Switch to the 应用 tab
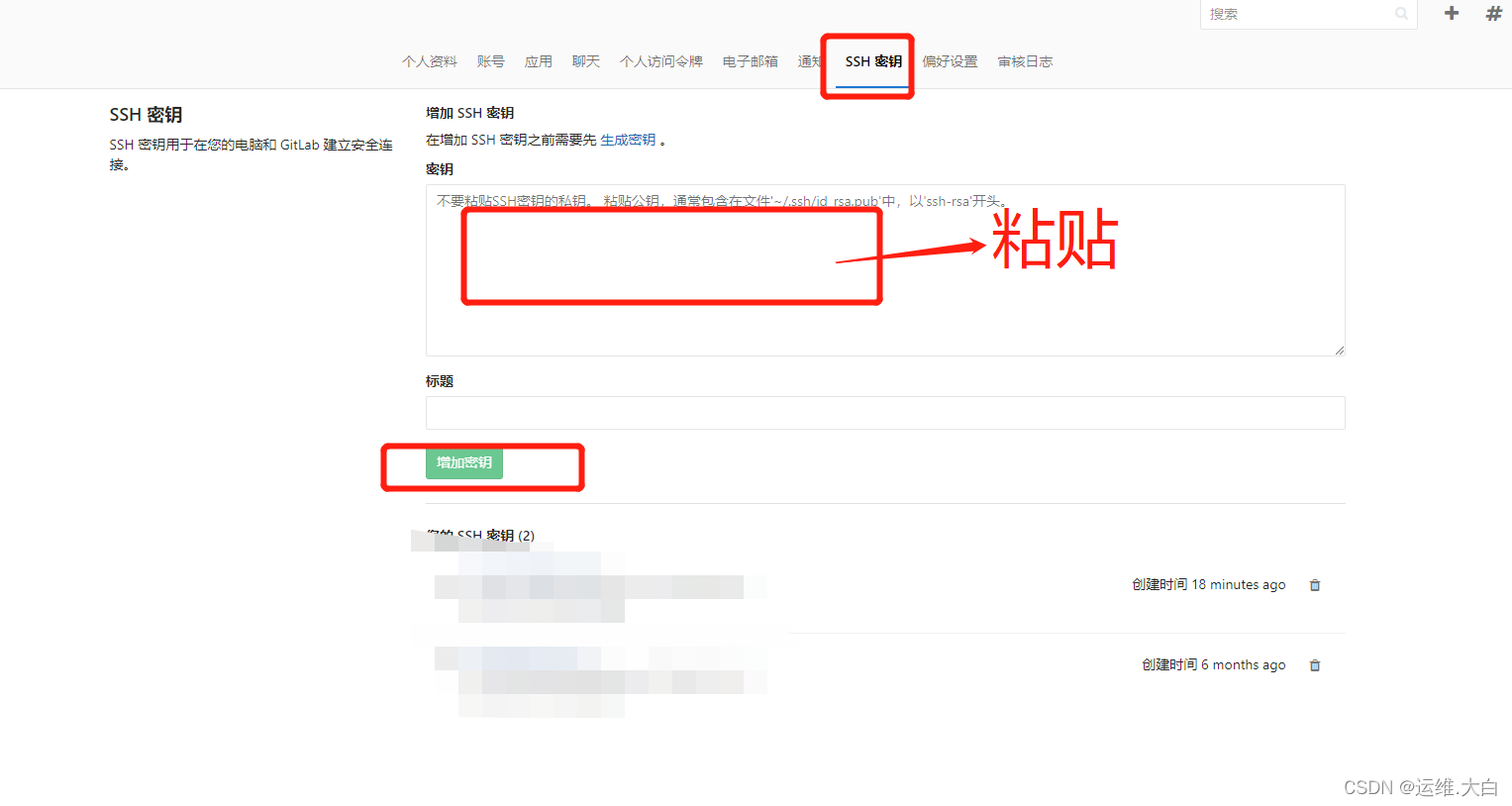This screenshot has width=1512, height=806. (538, 60)
